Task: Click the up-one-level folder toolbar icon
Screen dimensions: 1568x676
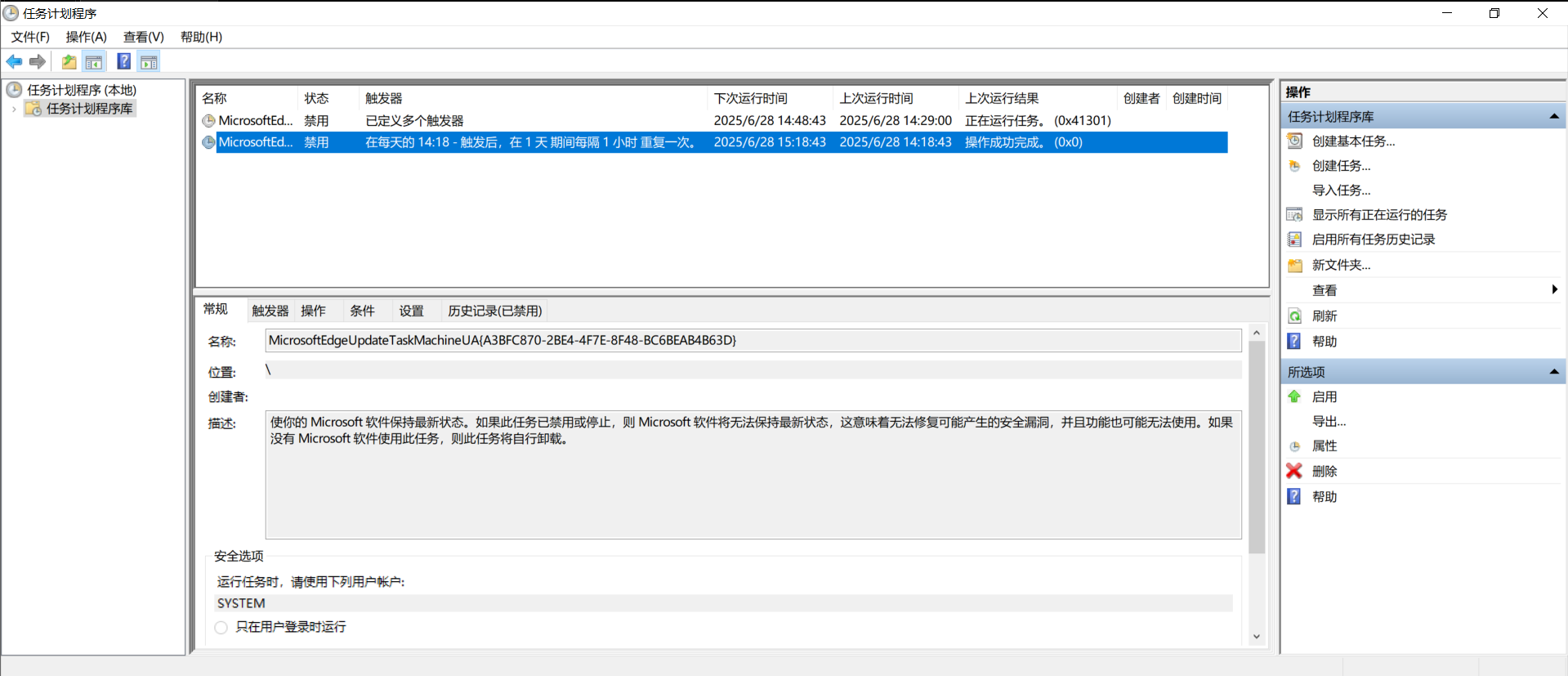Action: coord(69,61)
